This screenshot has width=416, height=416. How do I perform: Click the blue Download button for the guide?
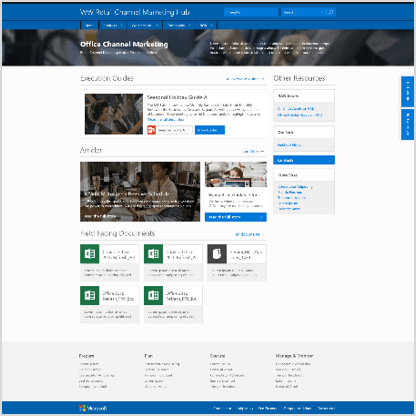[x=210, y=130]
